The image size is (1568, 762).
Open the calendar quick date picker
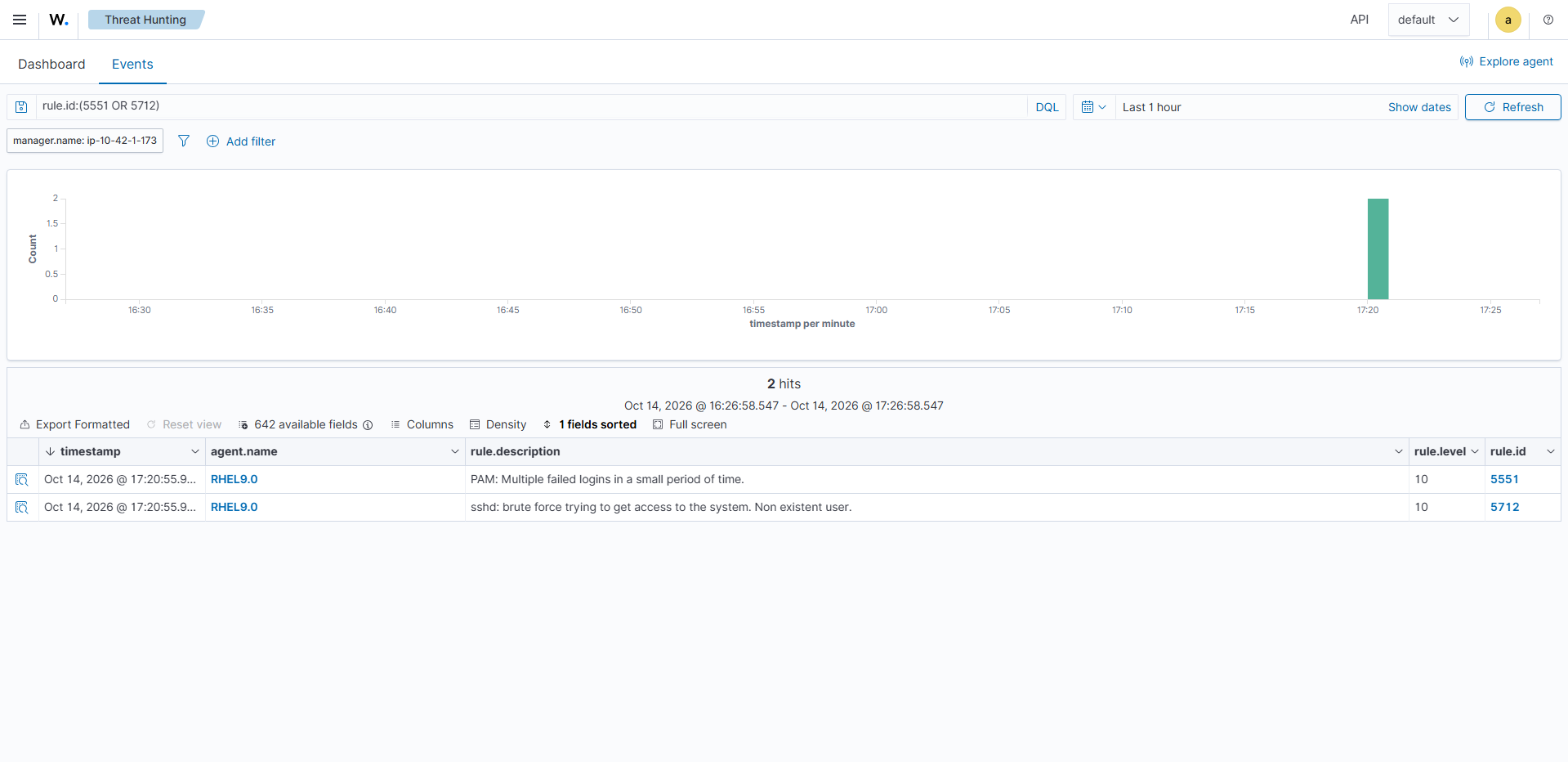1093,107
